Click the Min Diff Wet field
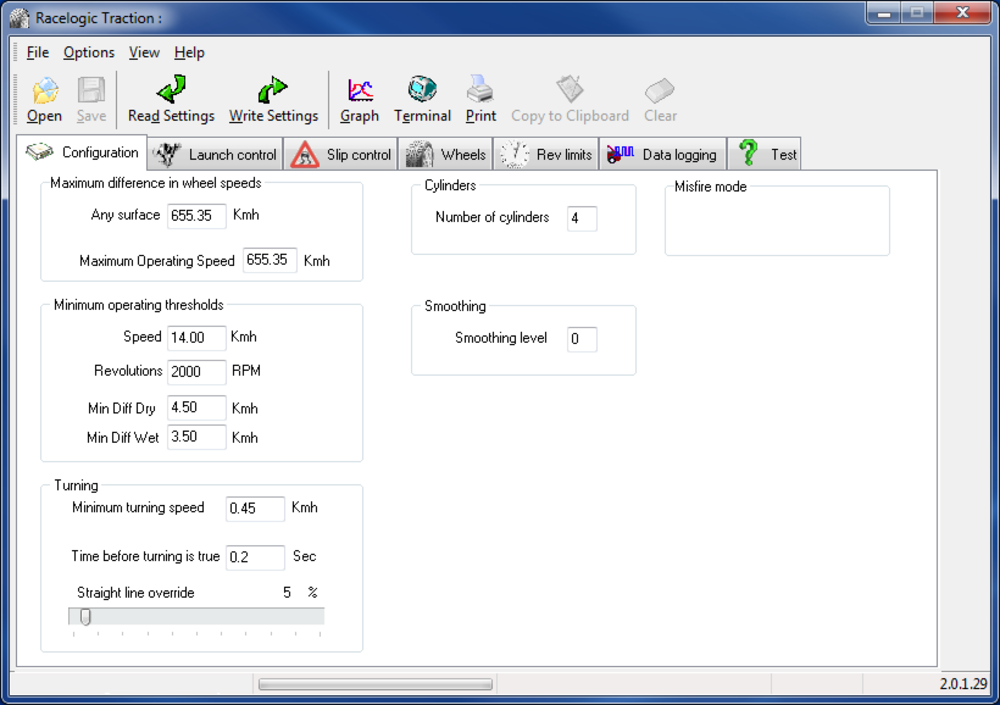 [196, 437]
